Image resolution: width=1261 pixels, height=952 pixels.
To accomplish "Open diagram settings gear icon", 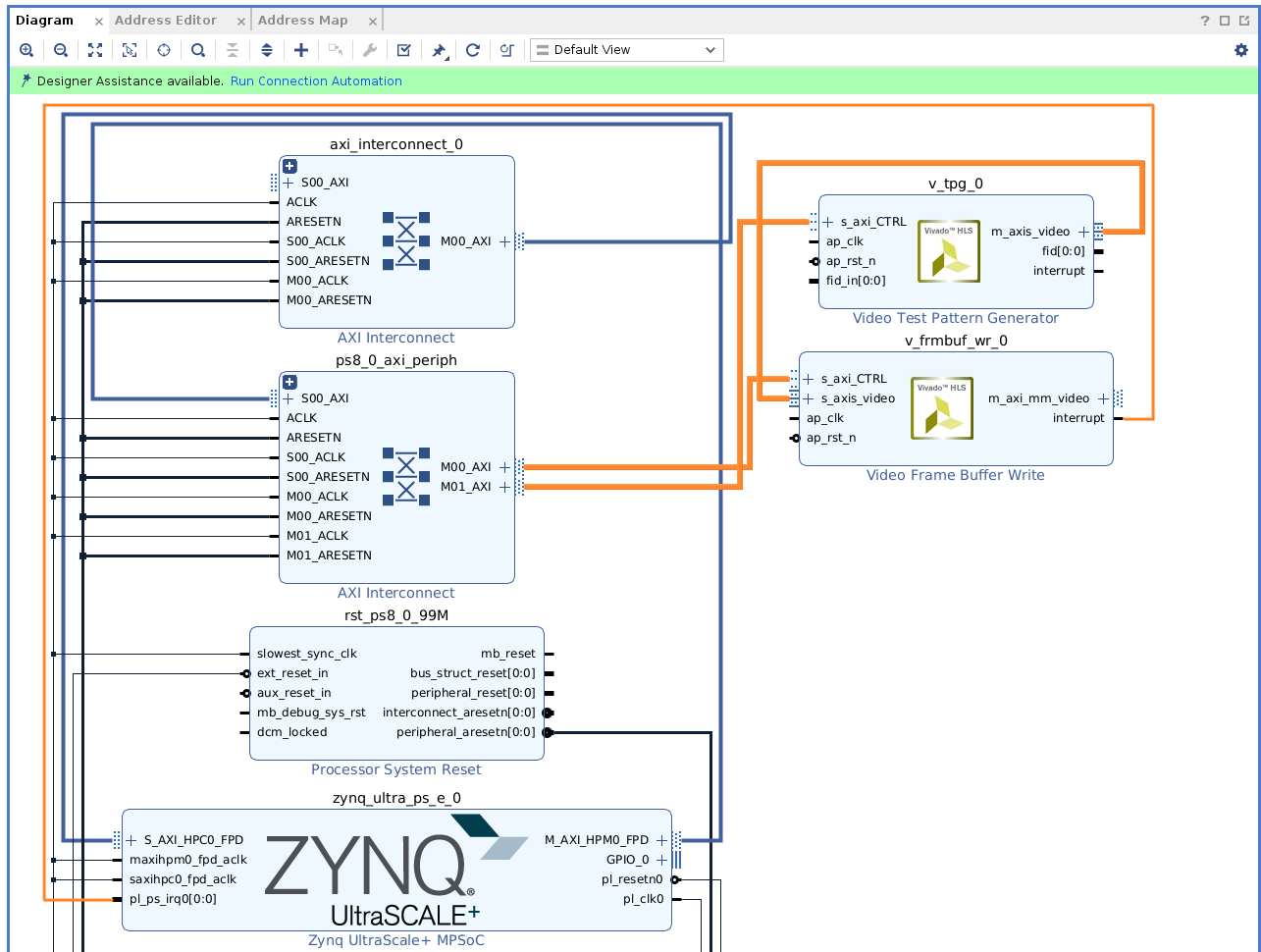I will click(1241, 50).
